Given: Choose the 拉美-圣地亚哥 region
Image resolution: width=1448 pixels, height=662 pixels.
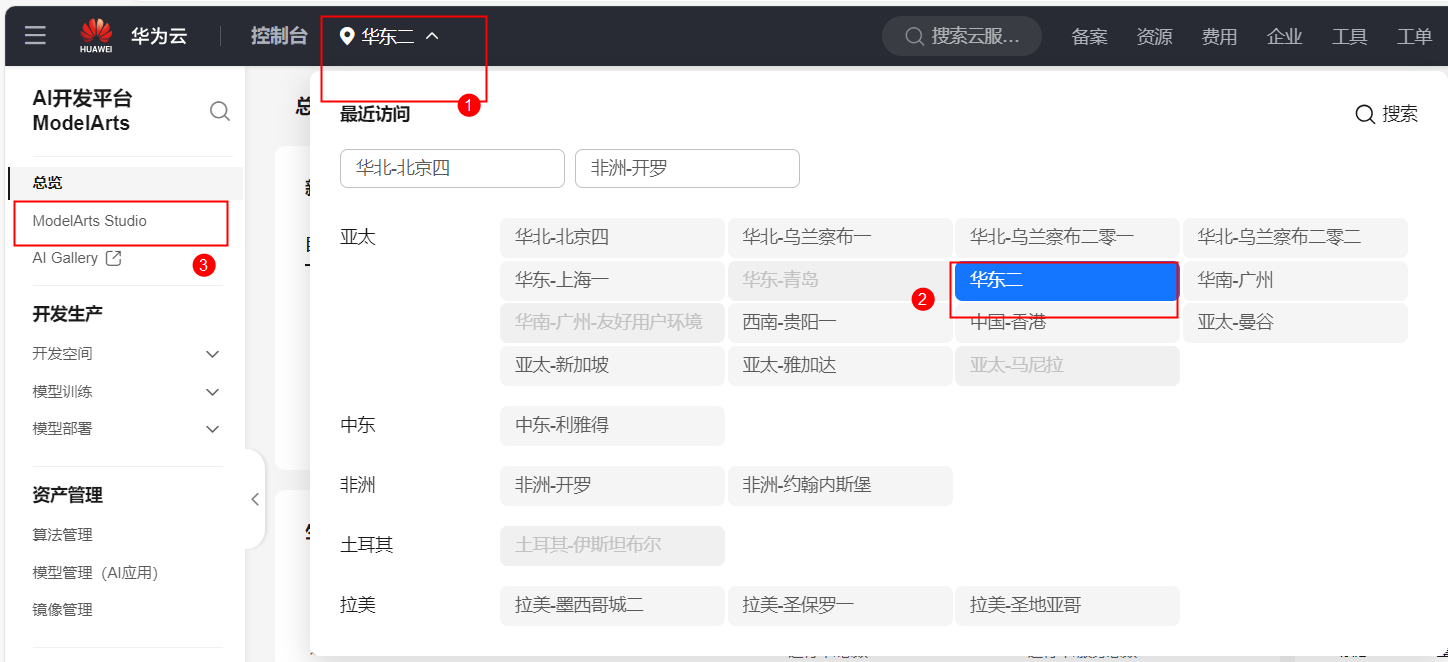Looking at the screenshot, I should (x=1067, y=605).
